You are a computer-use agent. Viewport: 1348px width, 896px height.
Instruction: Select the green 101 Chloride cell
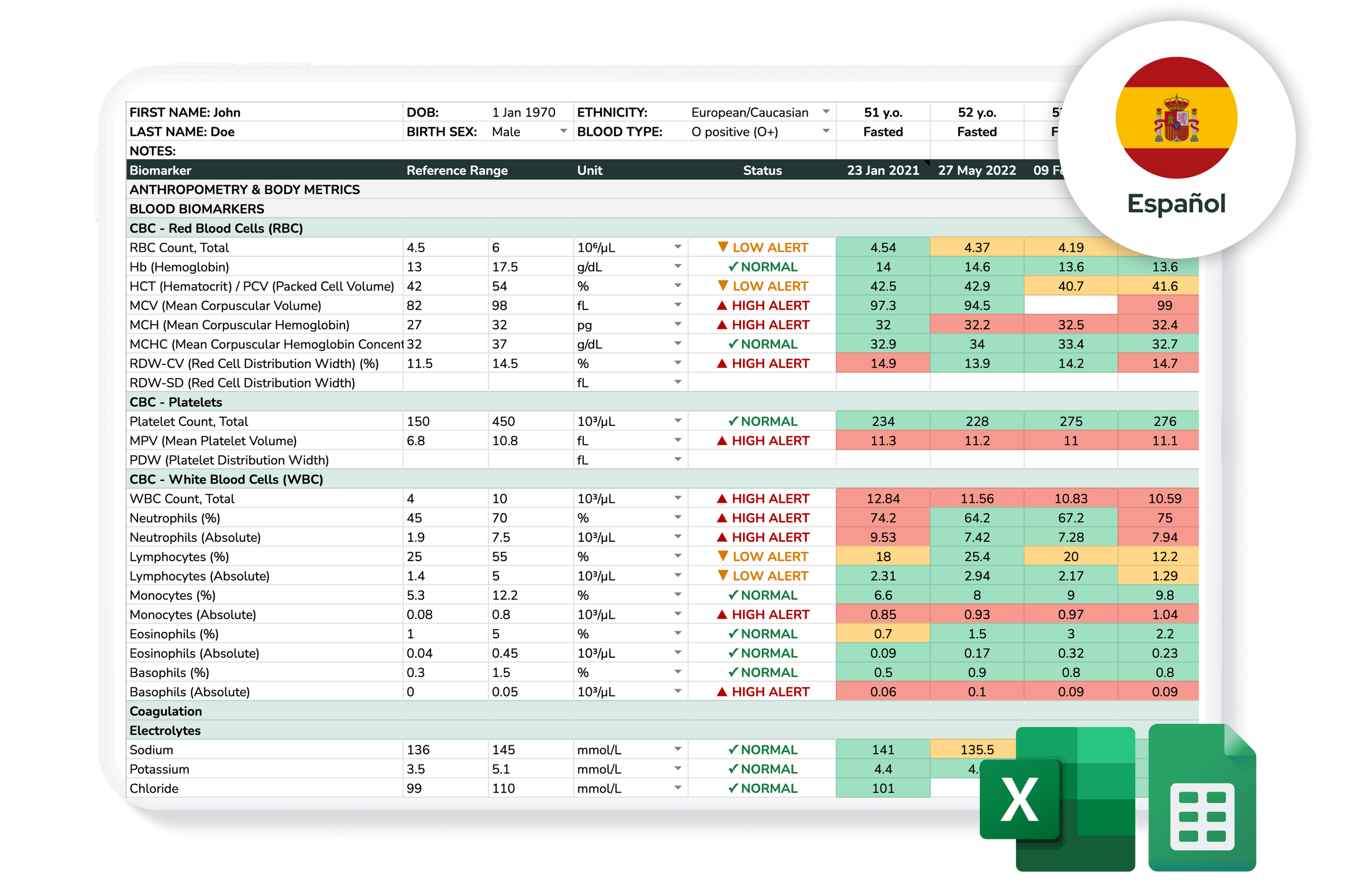point(883,788)
